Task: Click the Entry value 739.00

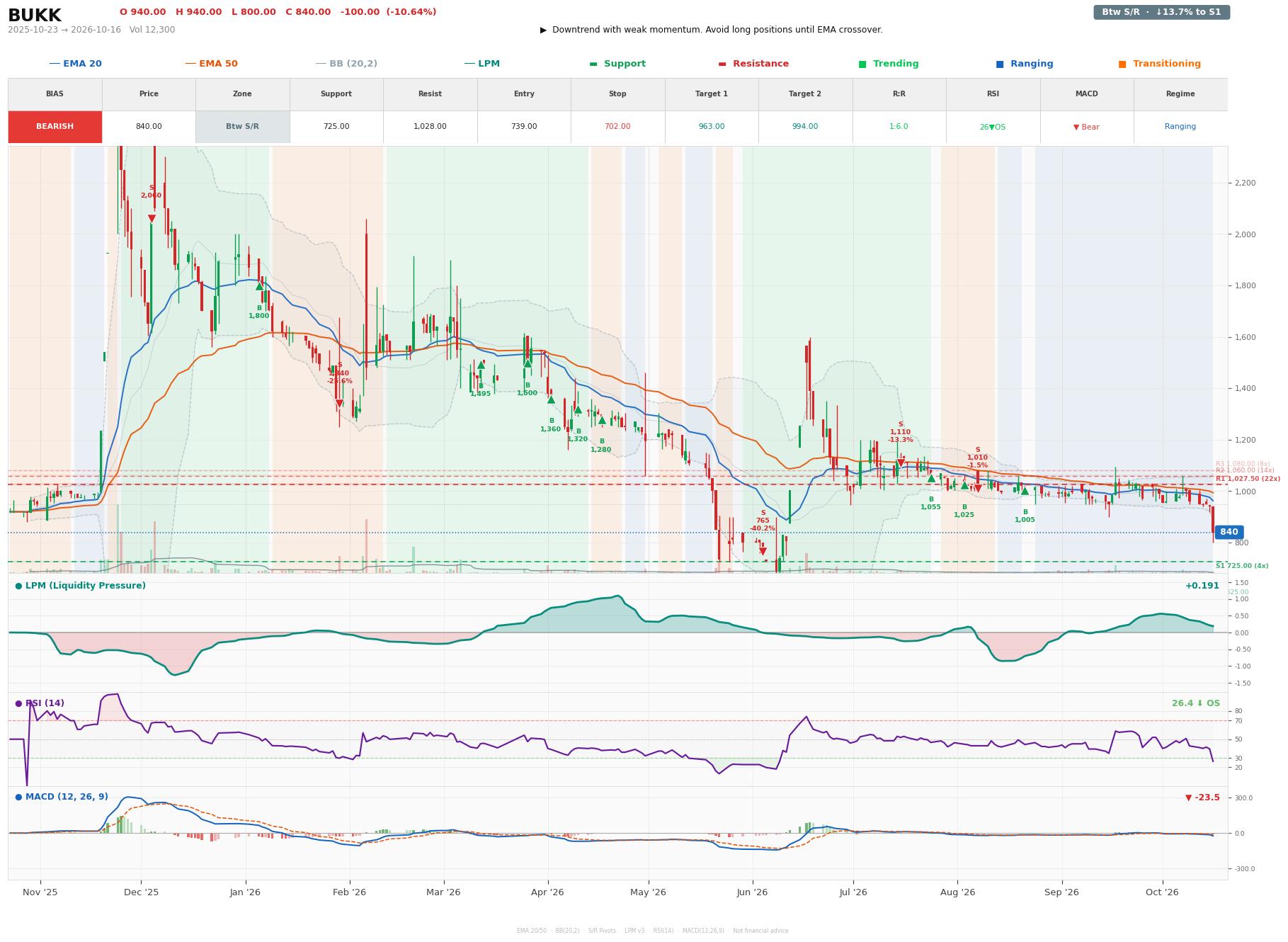Action: tap(524, 127)
